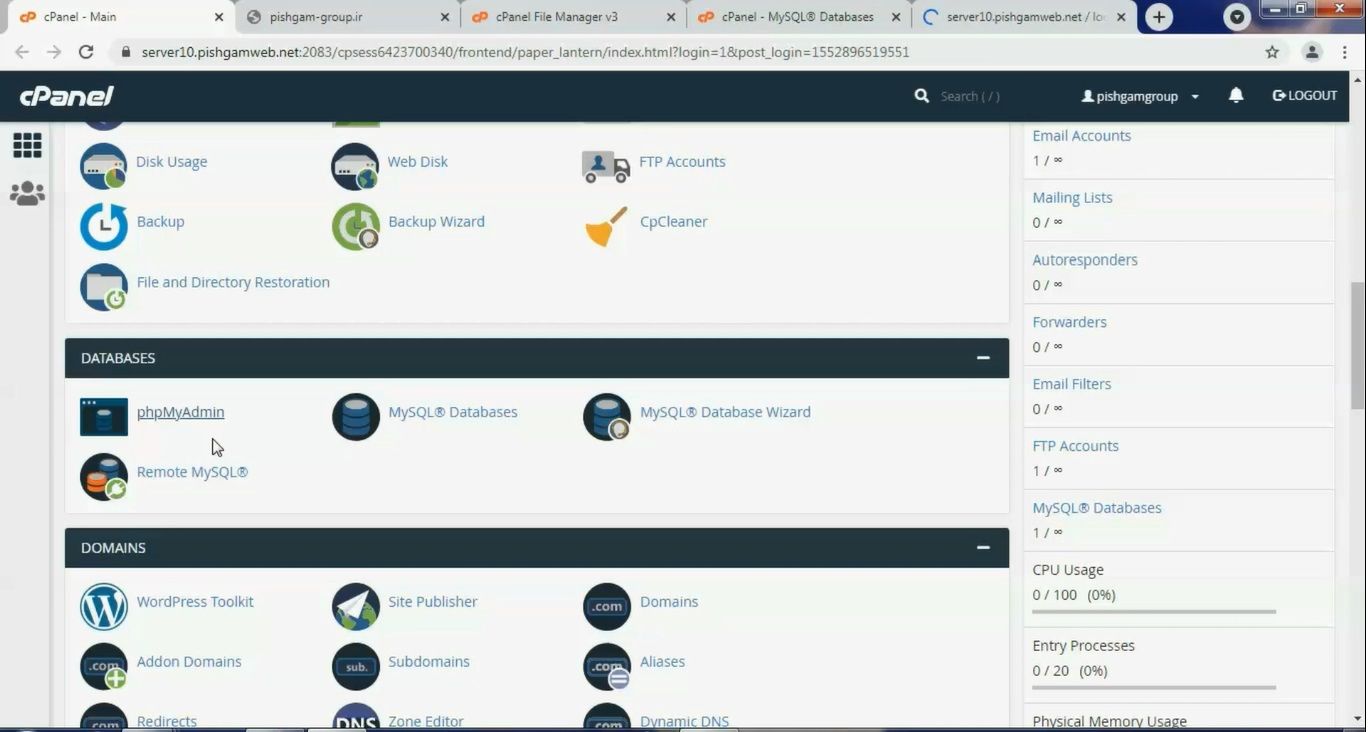Switch to the server10.pishgamweb.net tab
The image size is (1368, 732).
pos(1026,17)
